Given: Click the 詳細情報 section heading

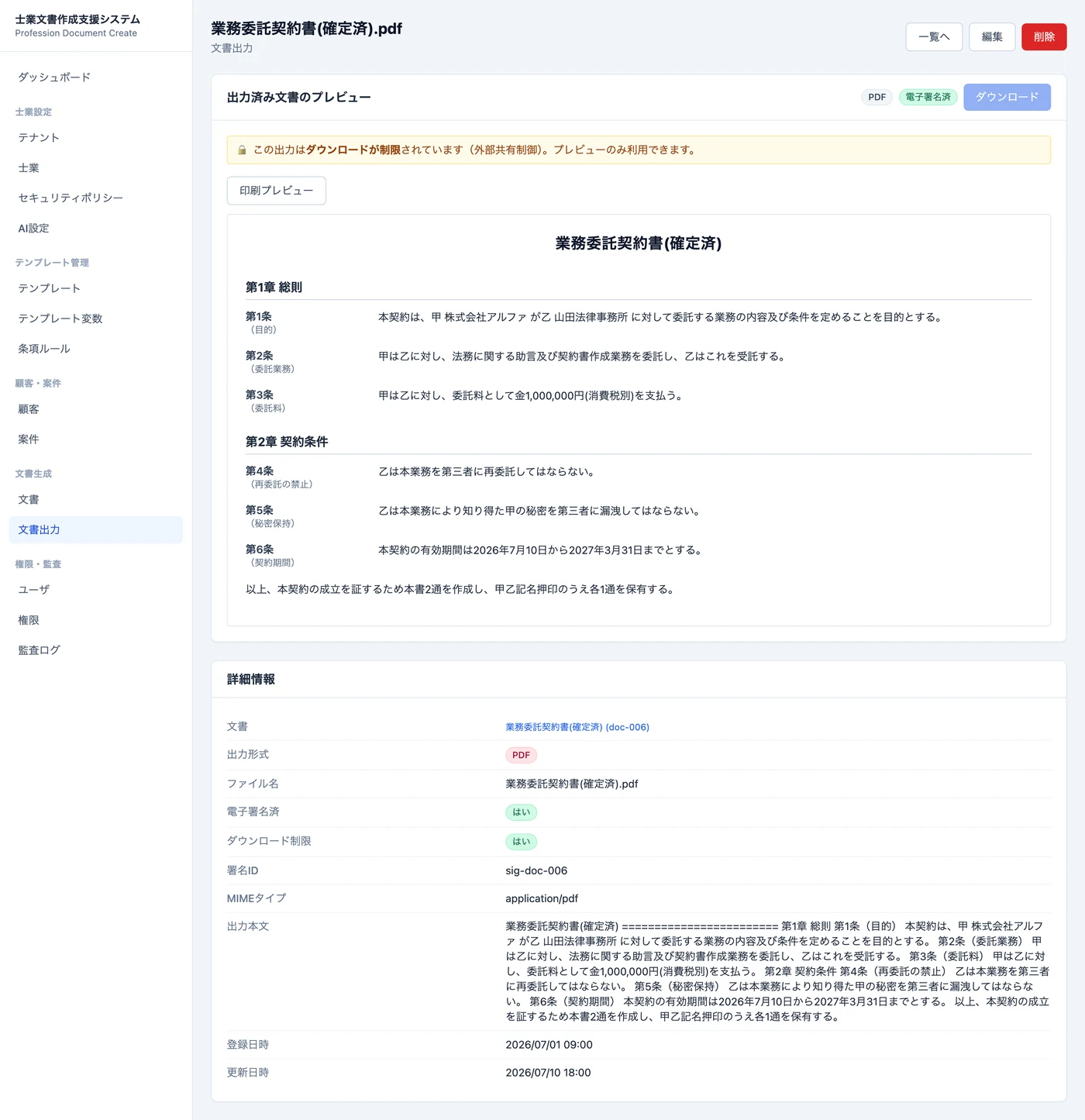Looking at the screenshot, I should tap(251, 680).
